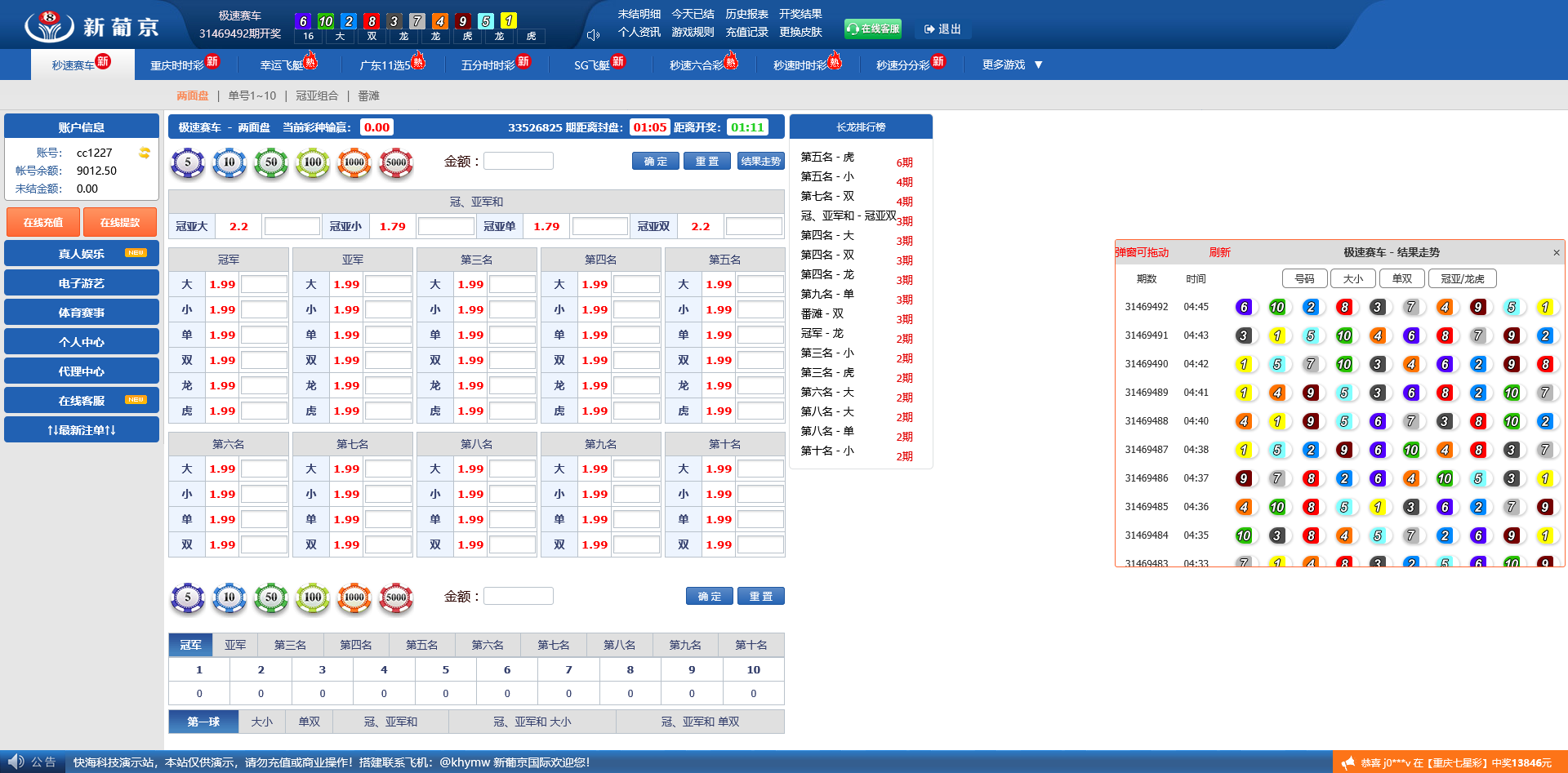Select the 5 chip in top row

pos(188,162)
